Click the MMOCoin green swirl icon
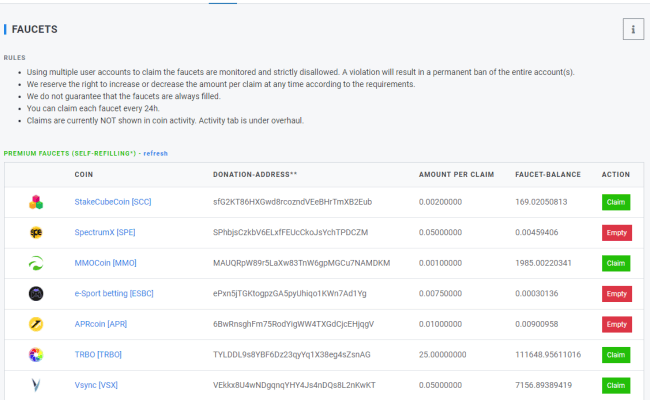Screen dimensions: 650x400 36,263
